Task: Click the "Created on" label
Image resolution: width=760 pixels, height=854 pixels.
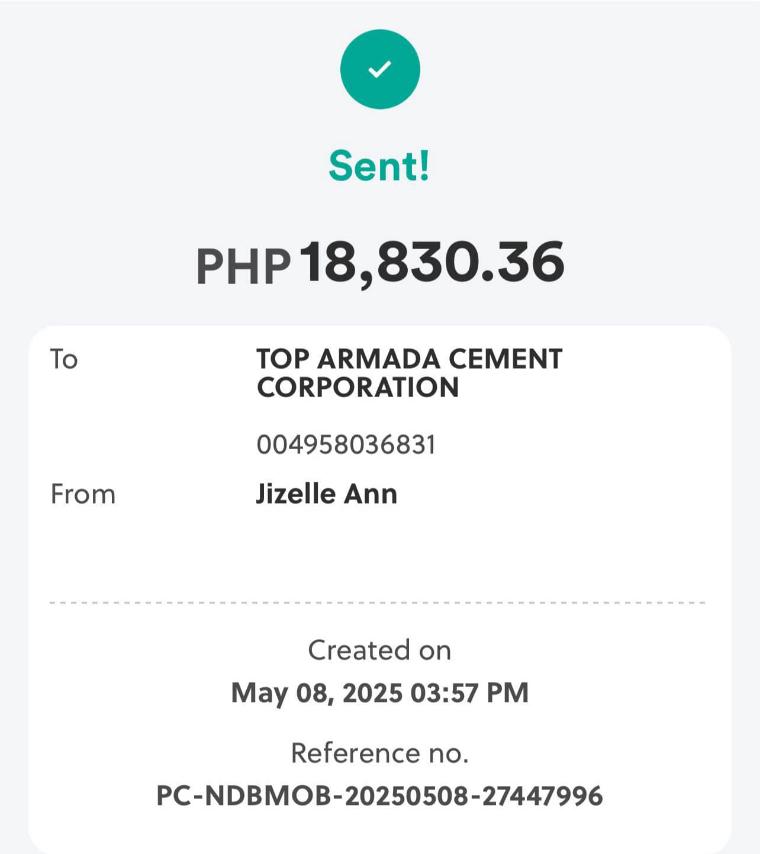Action: point(379,650)
